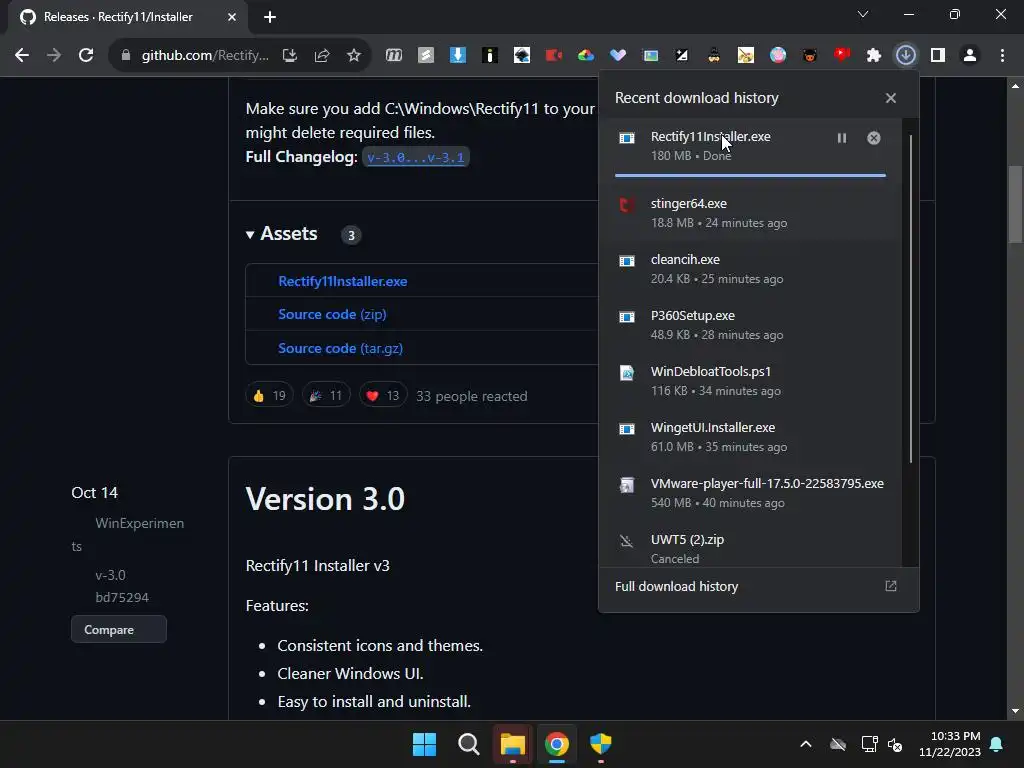Click the downloads popup scrollbar
1024x768 pixels.
coord(910,299)
